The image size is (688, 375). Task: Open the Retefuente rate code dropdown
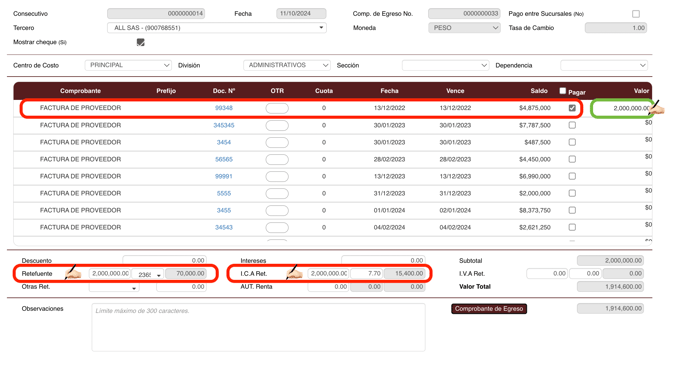coord(148,274)
